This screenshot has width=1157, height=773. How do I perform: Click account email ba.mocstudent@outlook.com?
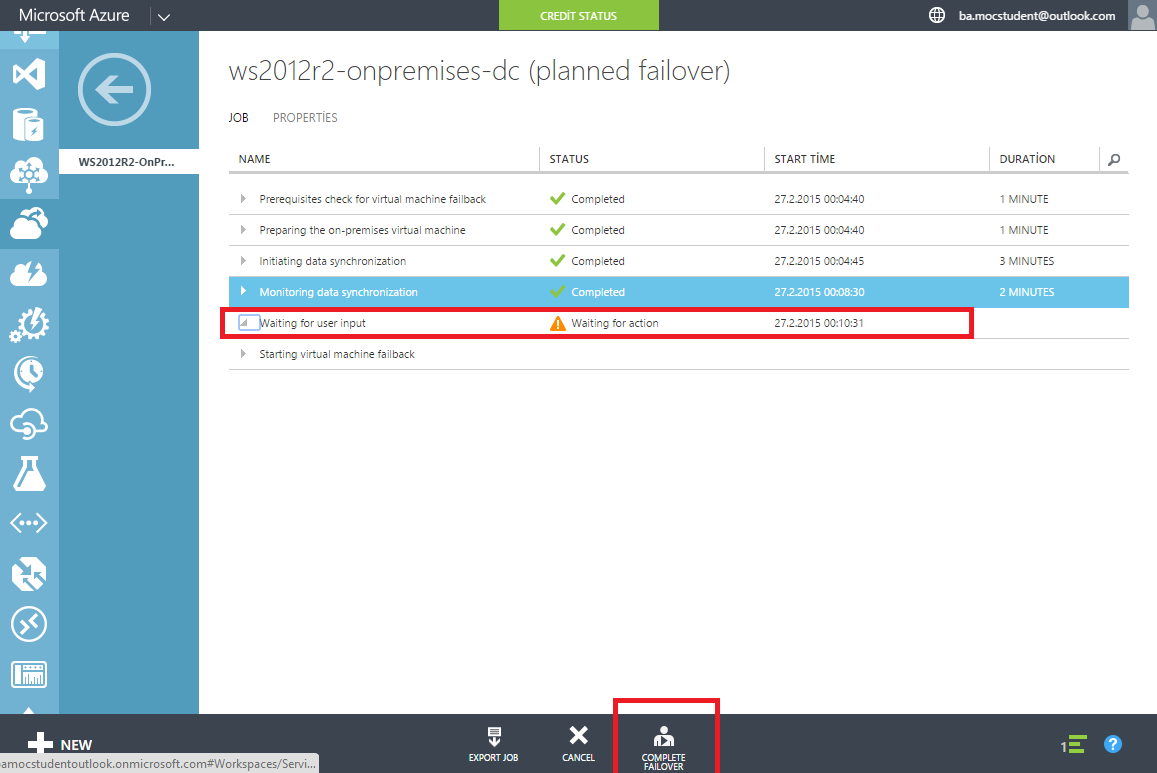tap(1037, 15)
